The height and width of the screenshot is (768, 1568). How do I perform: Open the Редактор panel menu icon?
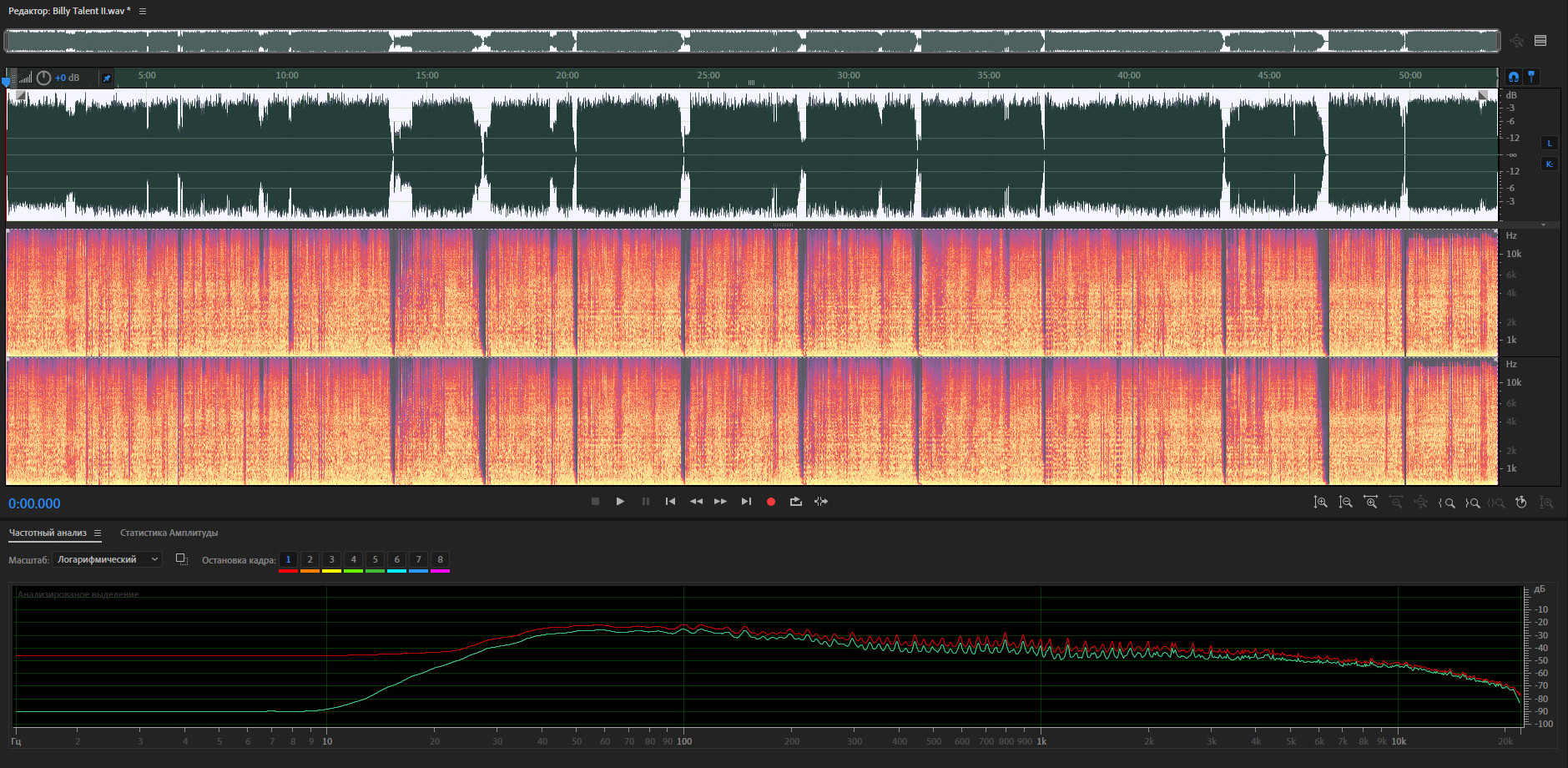(x=143, y=12)
